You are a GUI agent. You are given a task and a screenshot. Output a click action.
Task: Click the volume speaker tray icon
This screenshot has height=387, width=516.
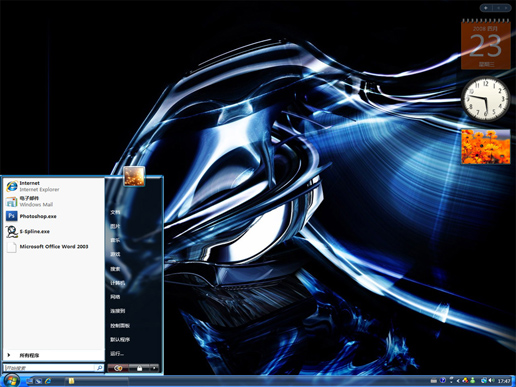491,380
